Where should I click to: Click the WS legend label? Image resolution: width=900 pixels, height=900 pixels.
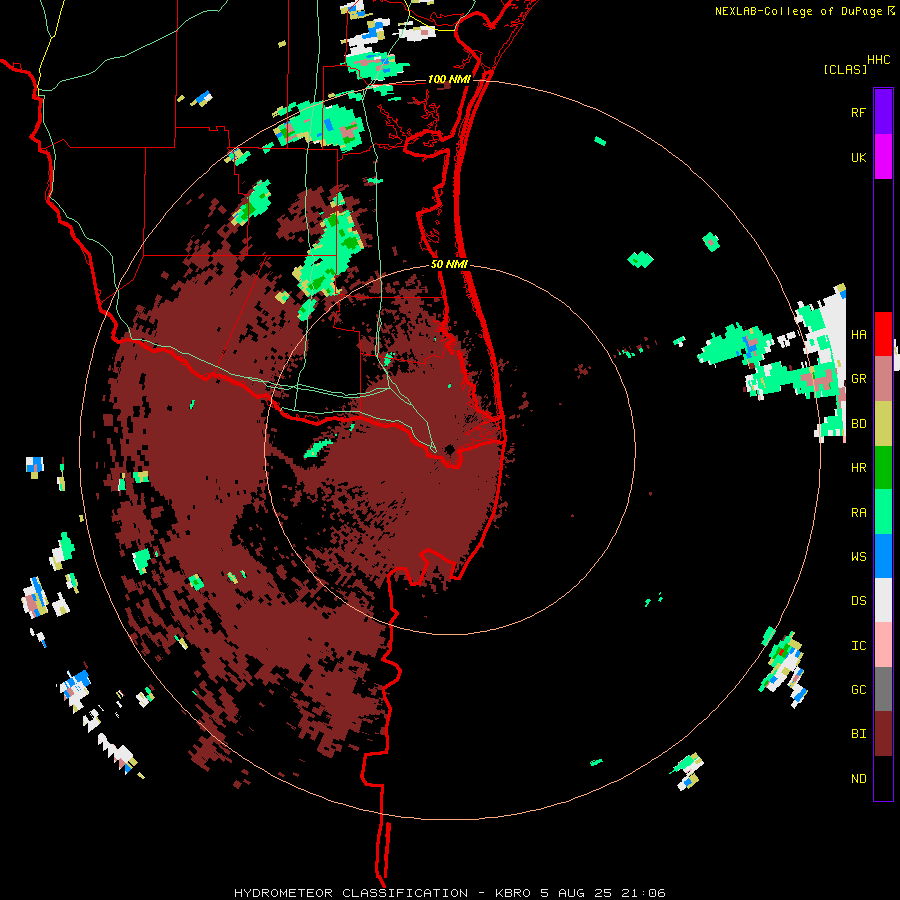tap(858, 557)
